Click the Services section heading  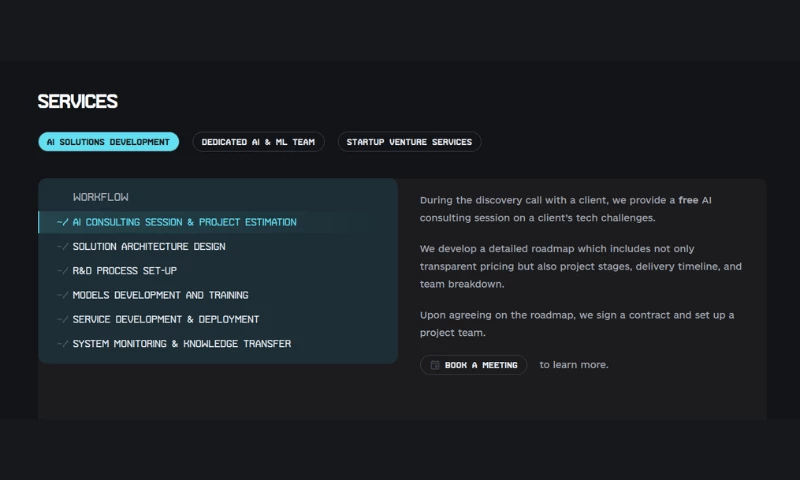coord(78,101)
